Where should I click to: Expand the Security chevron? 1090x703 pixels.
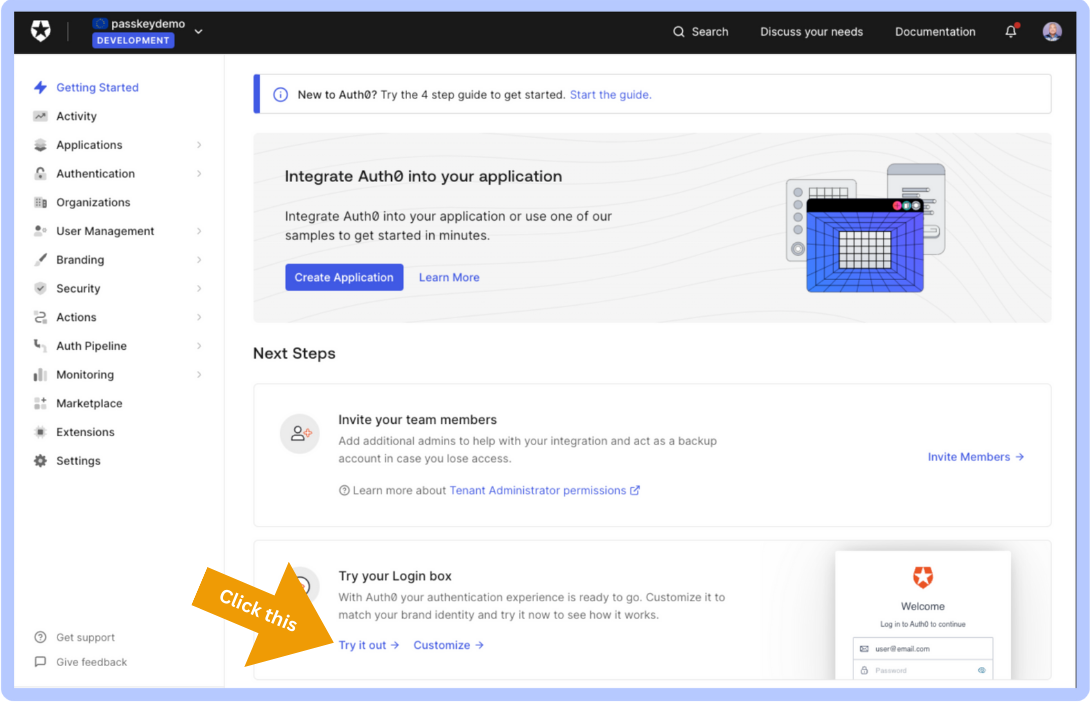click(x=199, y=289)
